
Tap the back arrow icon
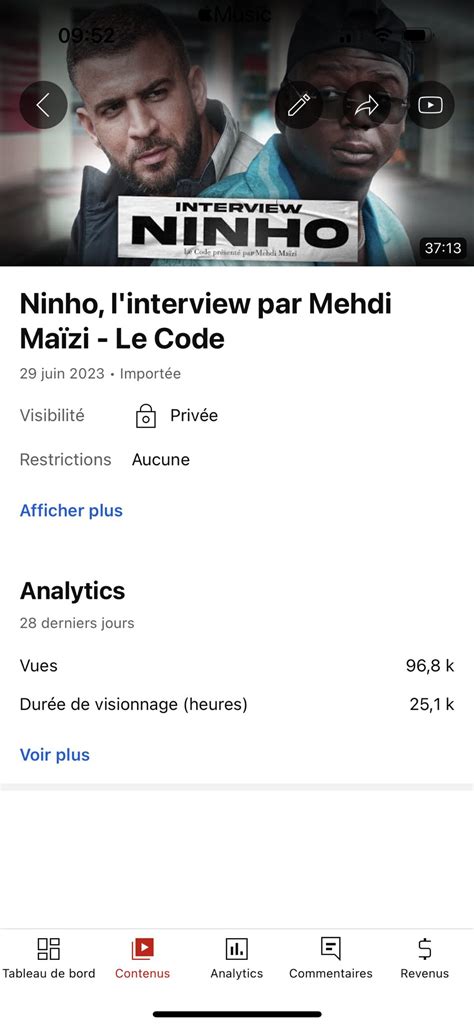point(43,105)
